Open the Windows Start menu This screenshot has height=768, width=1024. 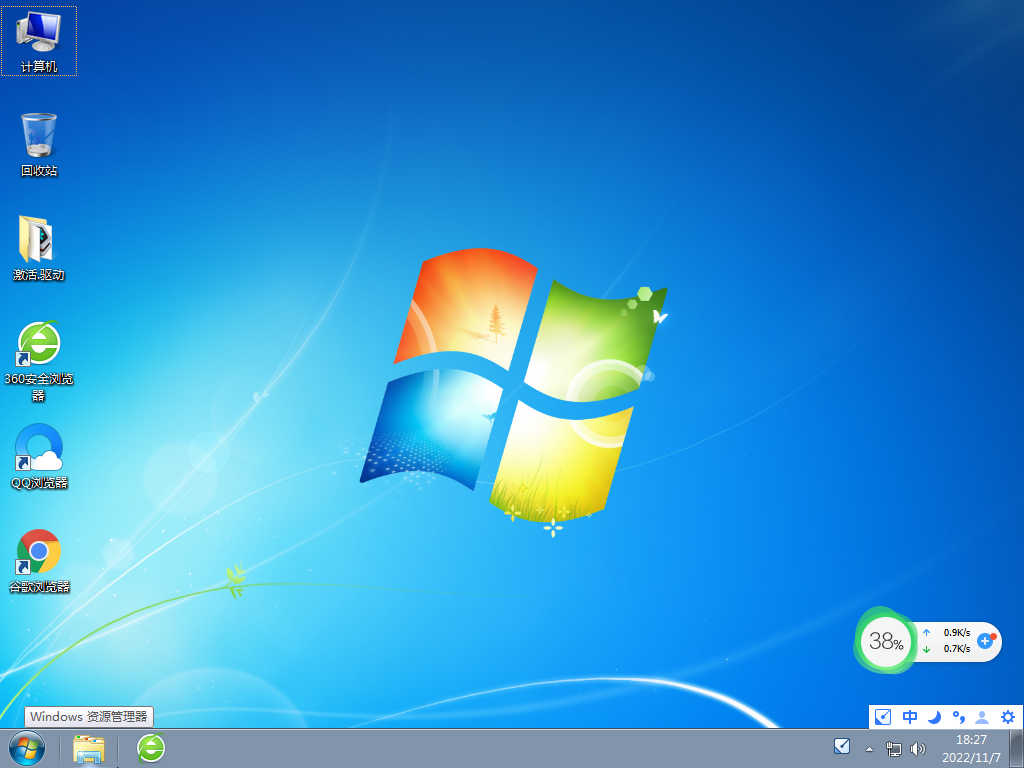27,747
